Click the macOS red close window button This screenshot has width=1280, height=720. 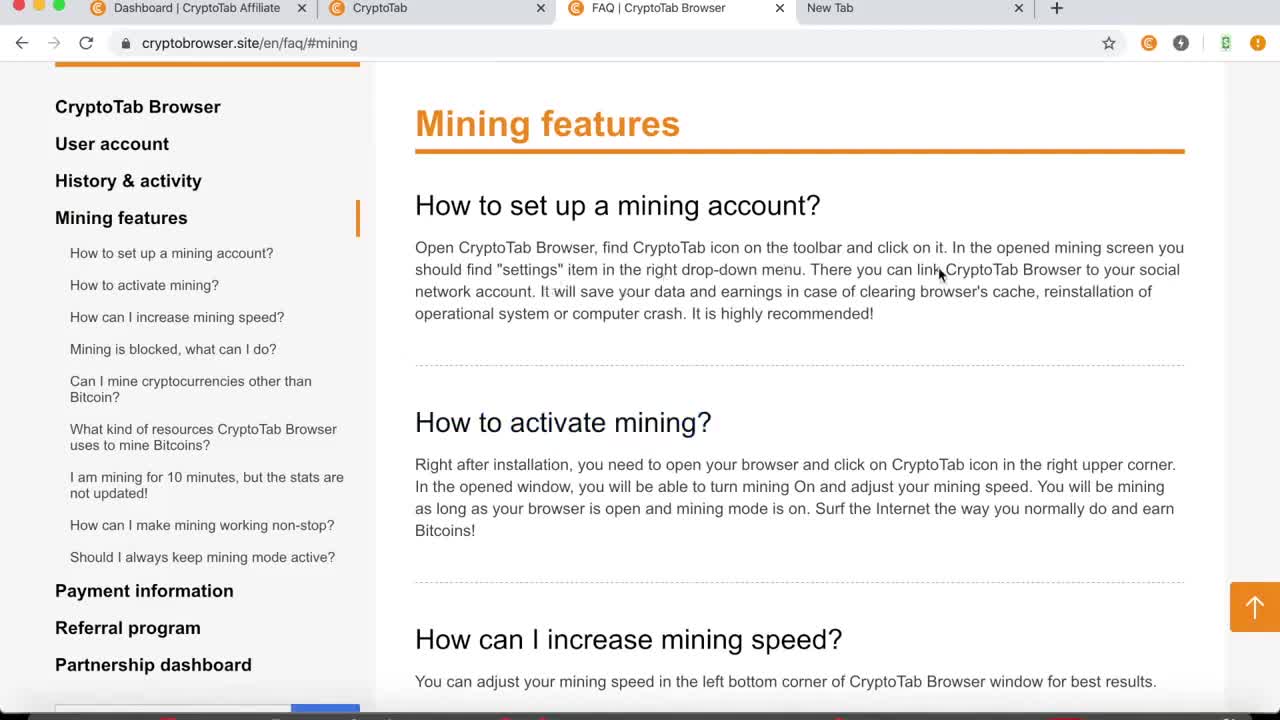18,5
